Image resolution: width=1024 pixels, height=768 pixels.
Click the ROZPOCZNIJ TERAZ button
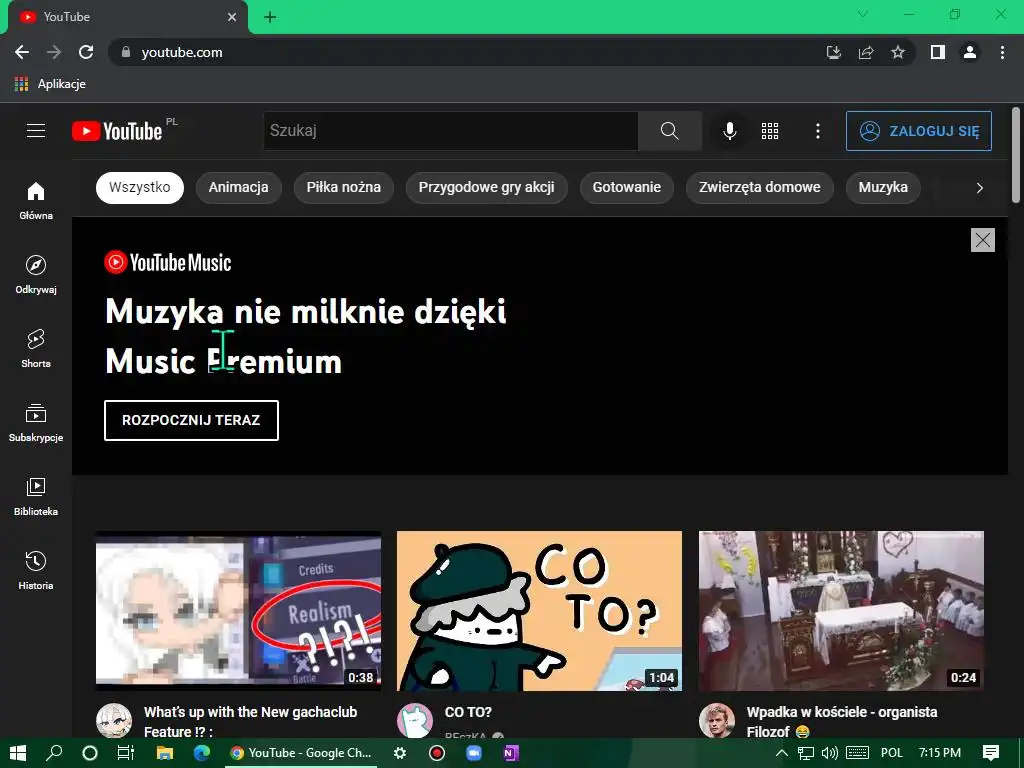point(191,421)
